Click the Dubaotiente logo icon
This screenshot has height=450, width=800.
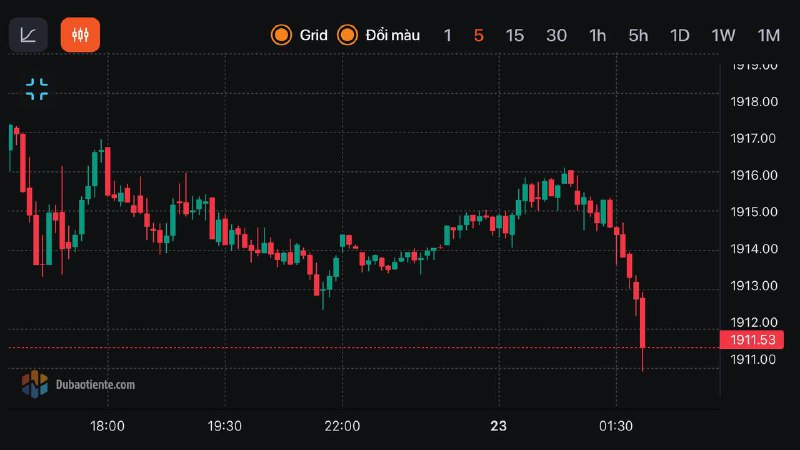click(x=35, y=383)
